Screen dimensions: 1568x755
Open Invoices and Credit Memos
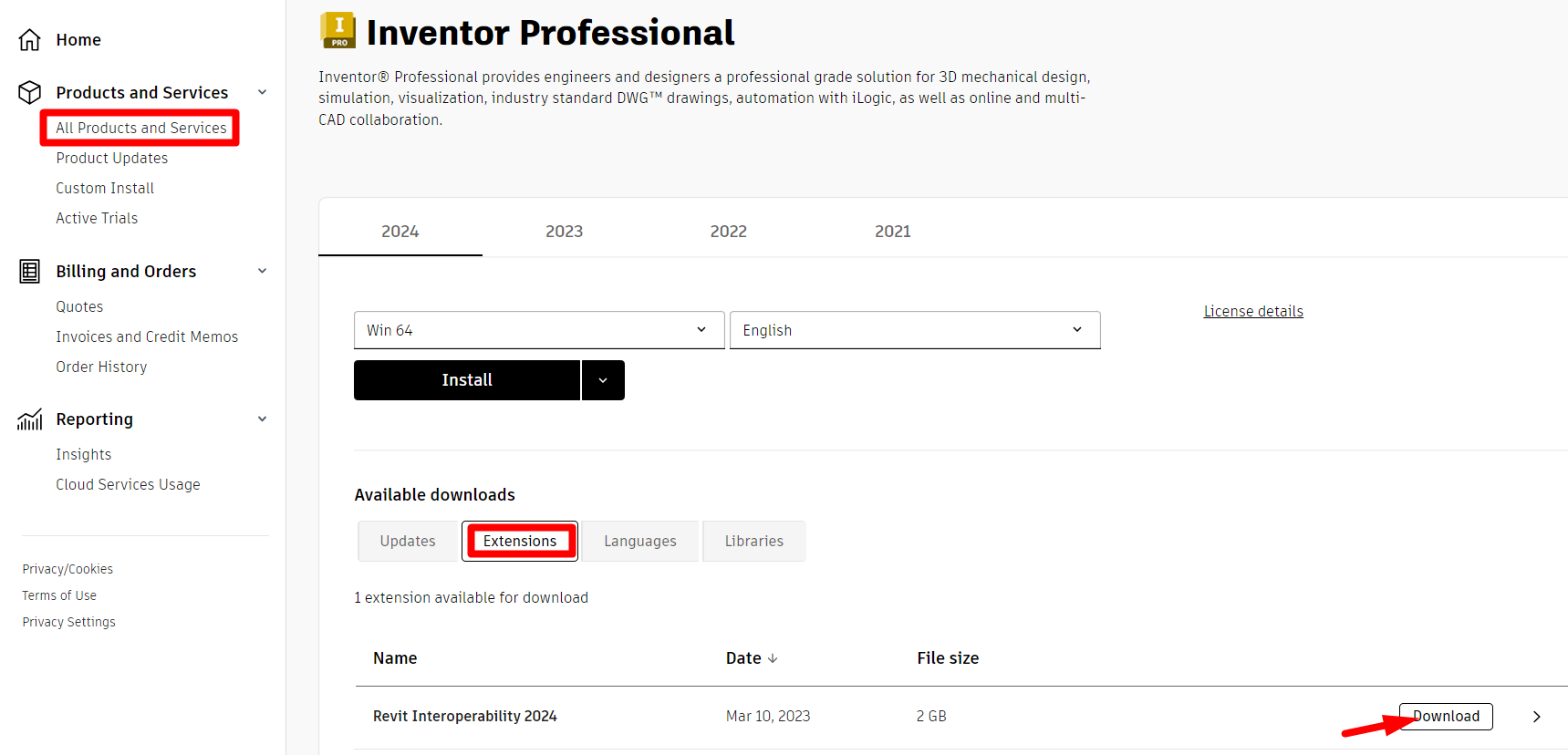click(147, 336)
